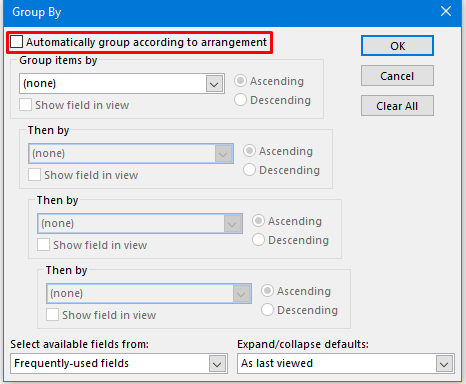Check Show field in view under first Then by
Screen dimensions: 466x384
pyautogui.click(x=35, y=175)
